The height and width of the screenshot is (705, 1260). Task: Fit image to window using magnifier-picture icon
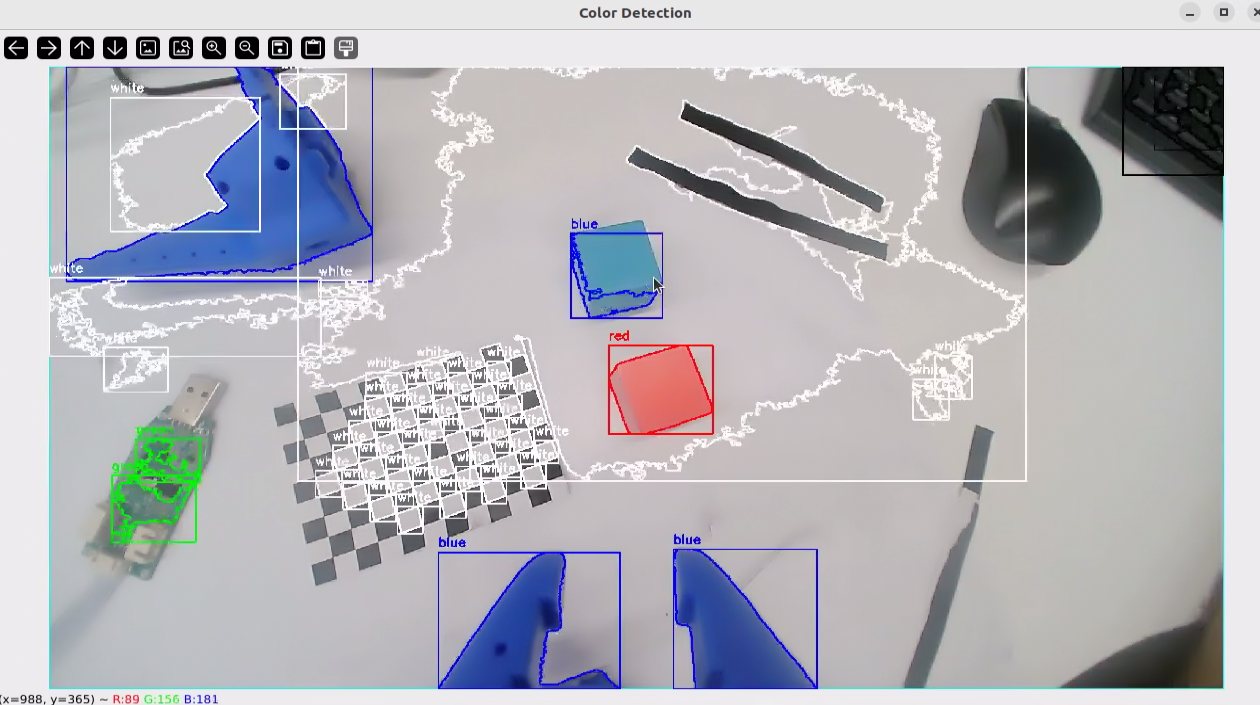(181, 48)
